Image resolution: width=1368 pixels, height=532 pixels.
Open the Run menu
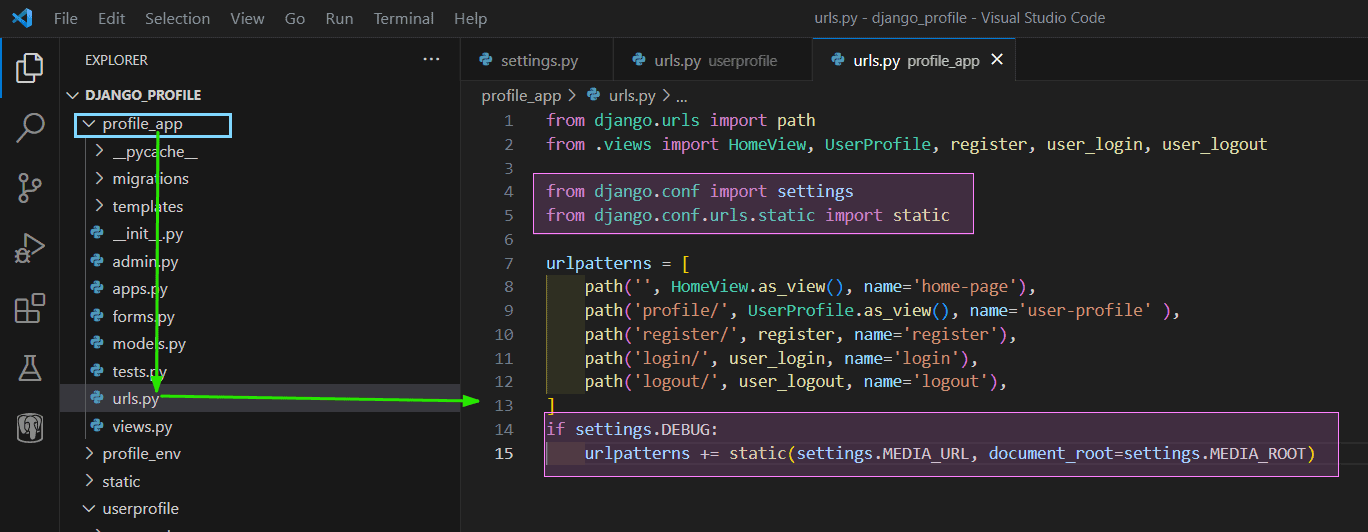tap(340, 18)
